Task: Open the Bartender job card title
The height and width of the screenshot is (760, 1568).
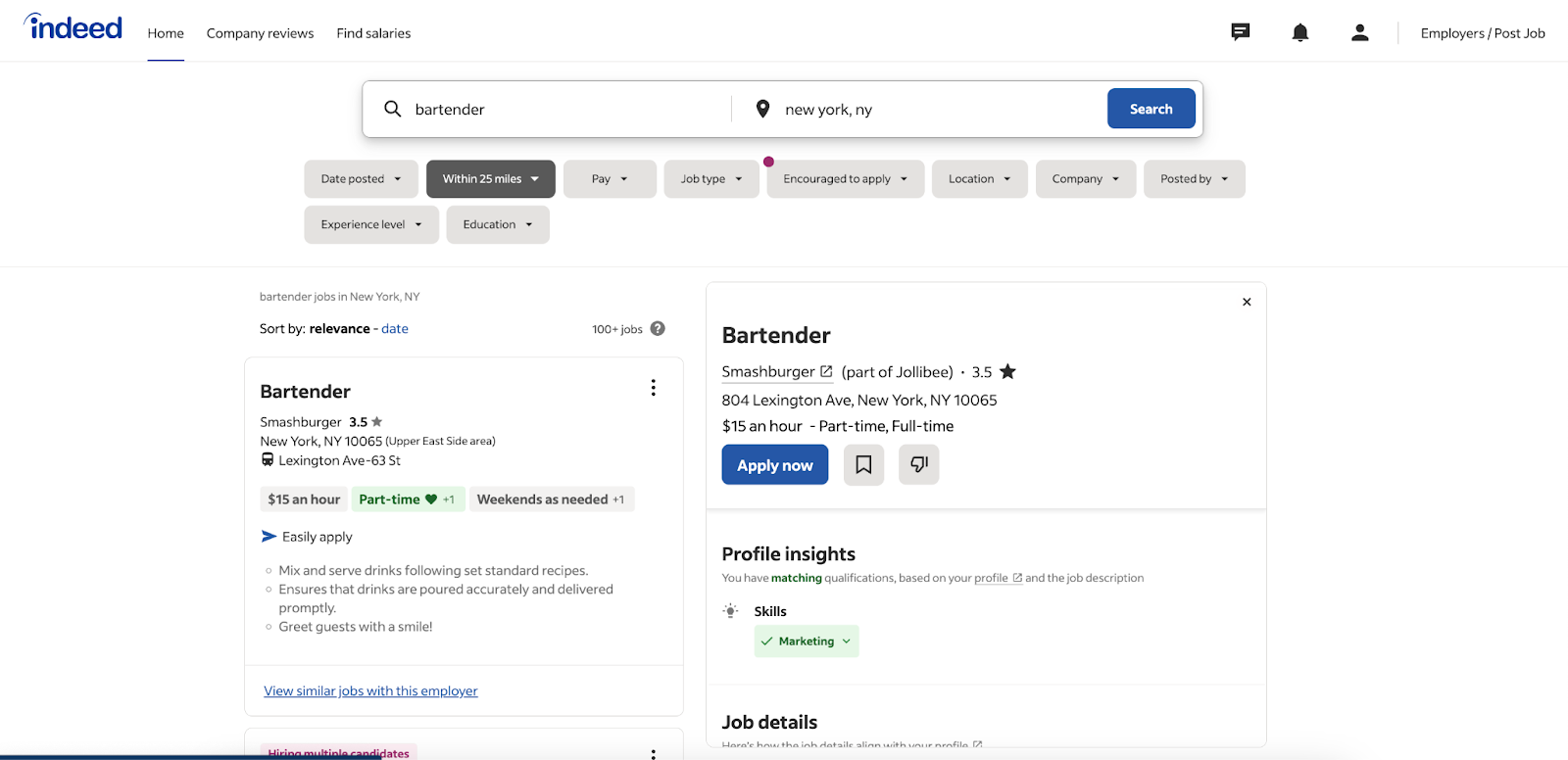Action: pyautogui.click(x=305, y=392)
